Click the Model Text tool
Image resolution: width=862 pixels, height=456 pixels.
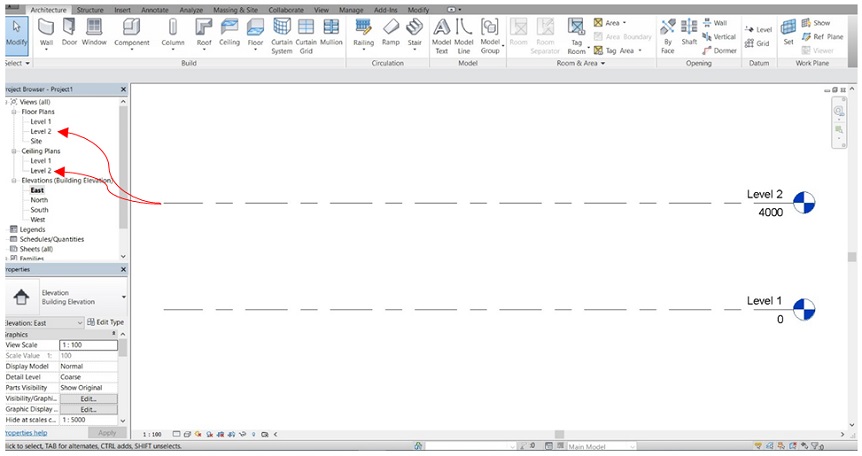point(441,32)
